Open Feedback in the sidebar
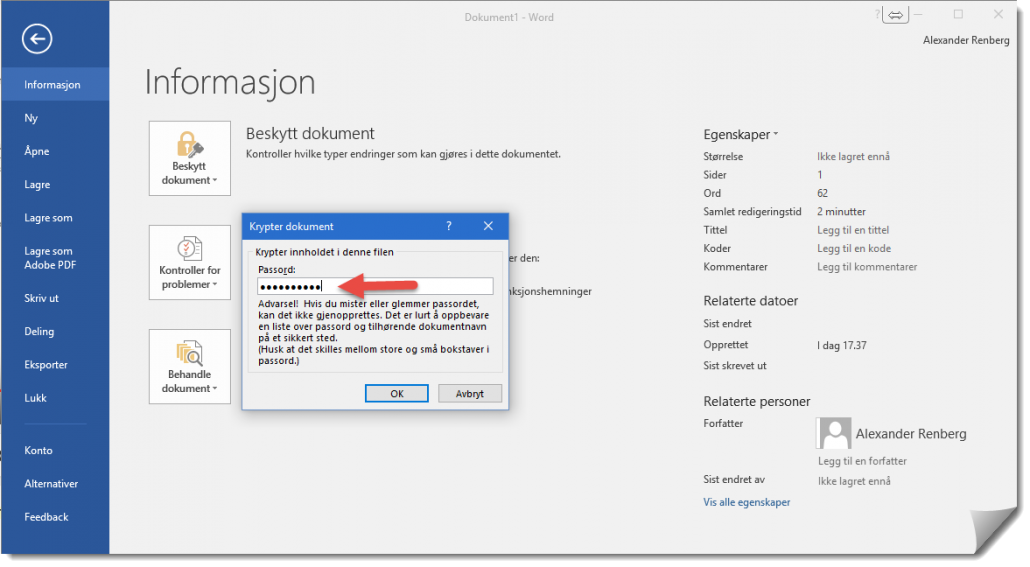1030x567 pixels. coord(55,517)
